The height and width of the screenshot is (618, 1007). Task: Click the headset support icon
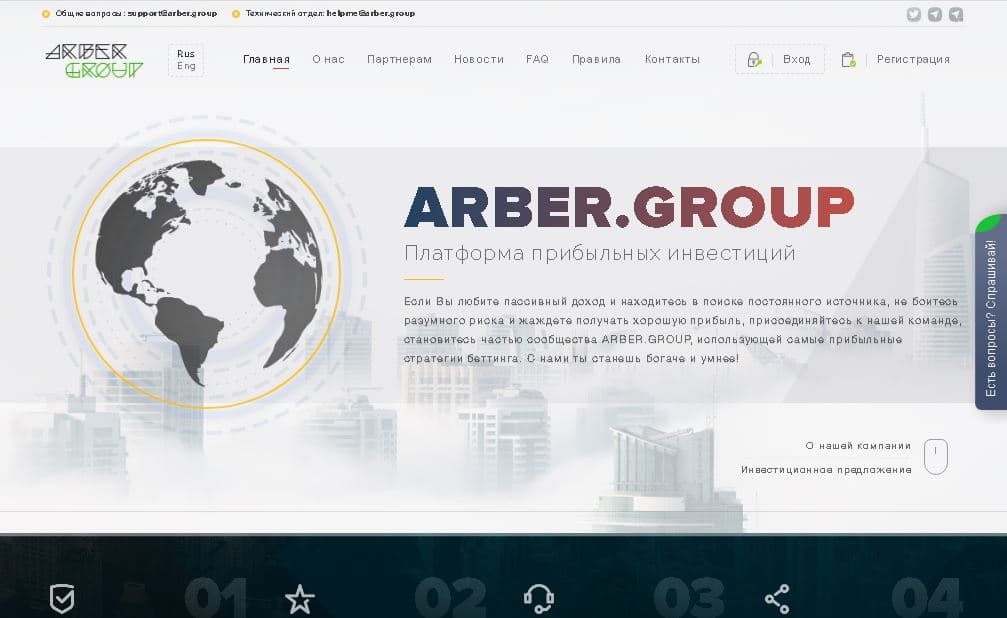(x=539, y=599)
